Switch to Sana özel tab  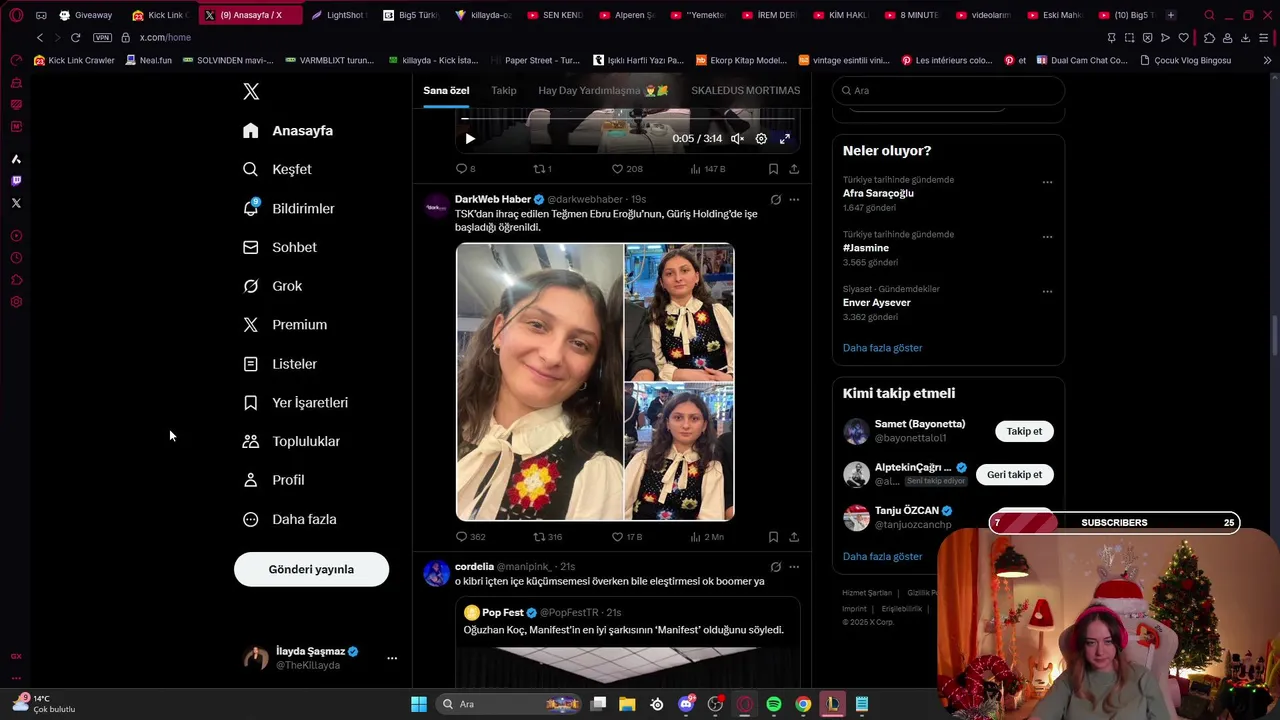pyautogui.click(x=446, y=90)
